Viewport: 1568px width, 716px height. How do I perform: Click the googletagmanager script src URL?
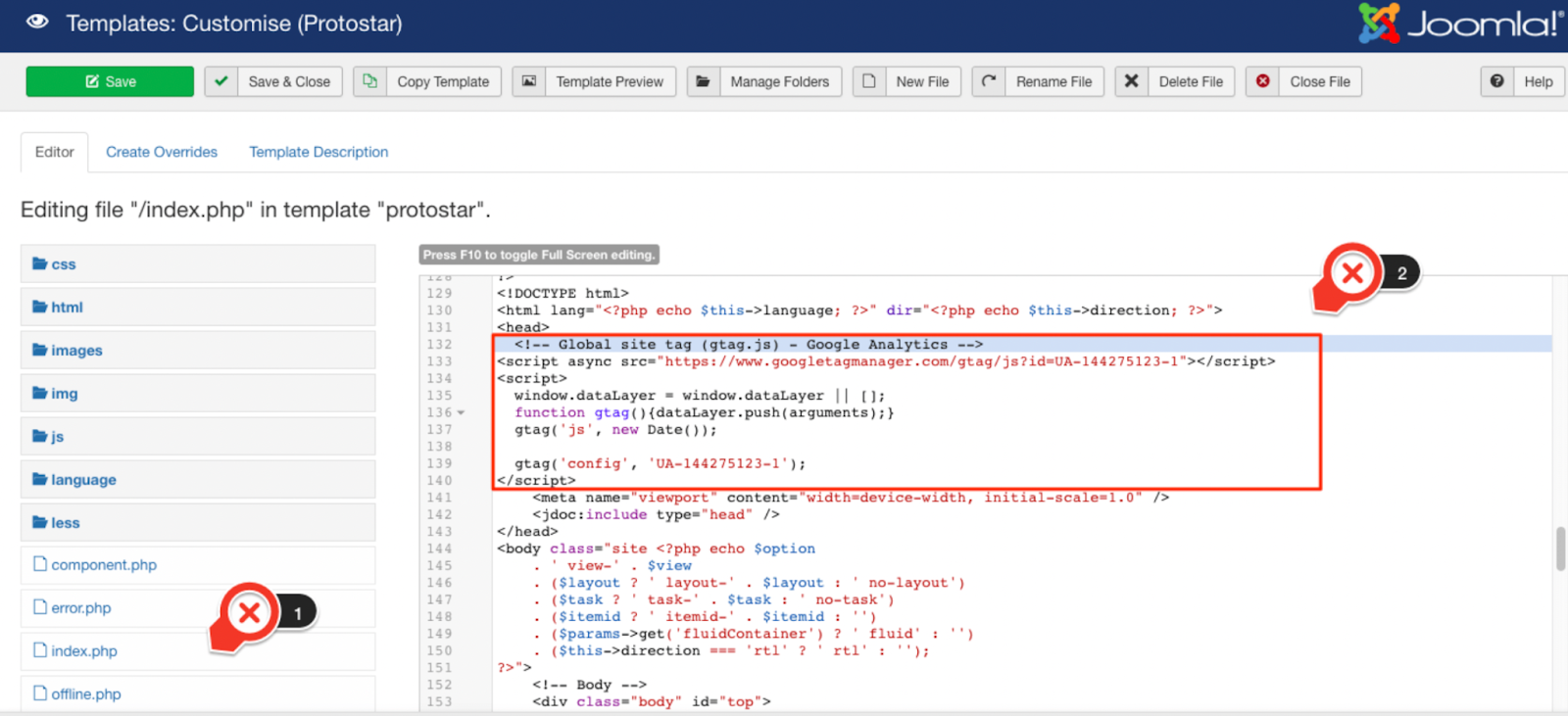coord(922,361)
